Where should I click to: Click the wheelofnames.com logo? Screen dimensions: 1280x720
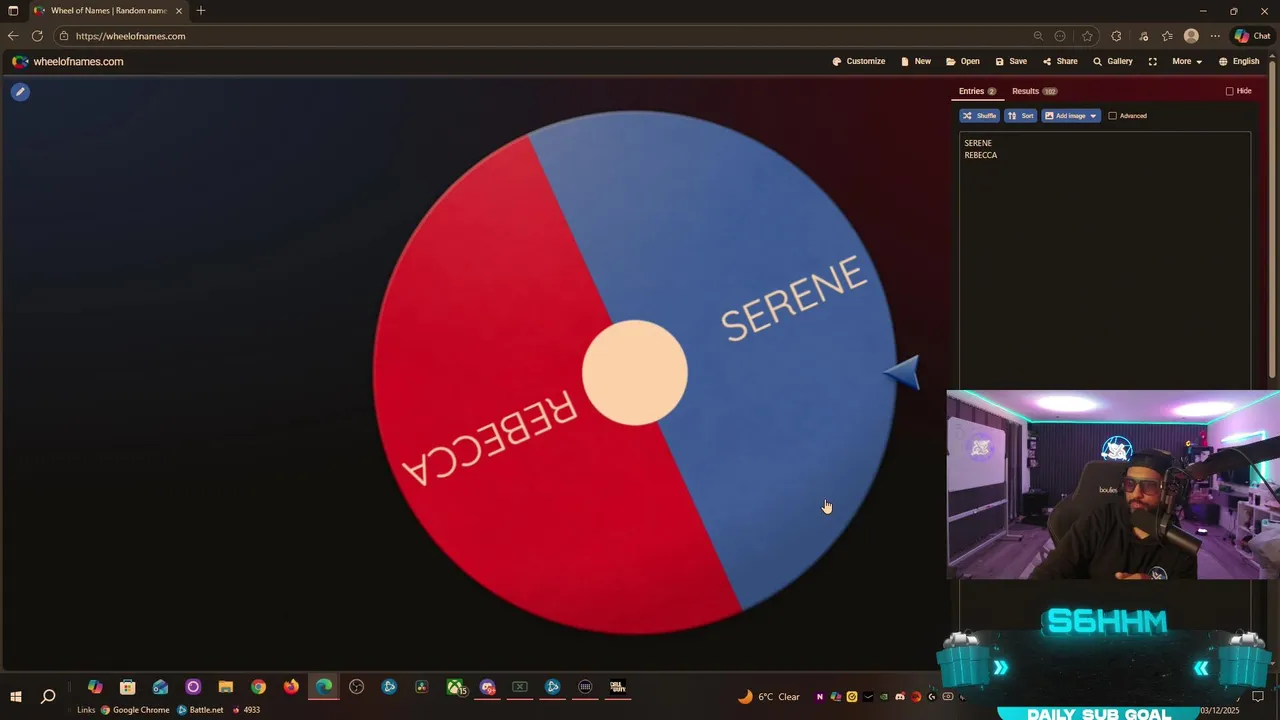pos(68,61)
